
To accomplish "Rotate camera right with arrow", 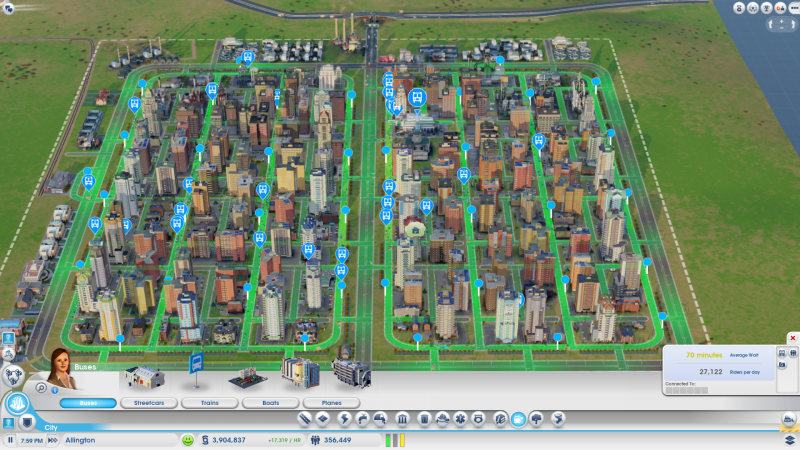I will click(x=793, y=24).
